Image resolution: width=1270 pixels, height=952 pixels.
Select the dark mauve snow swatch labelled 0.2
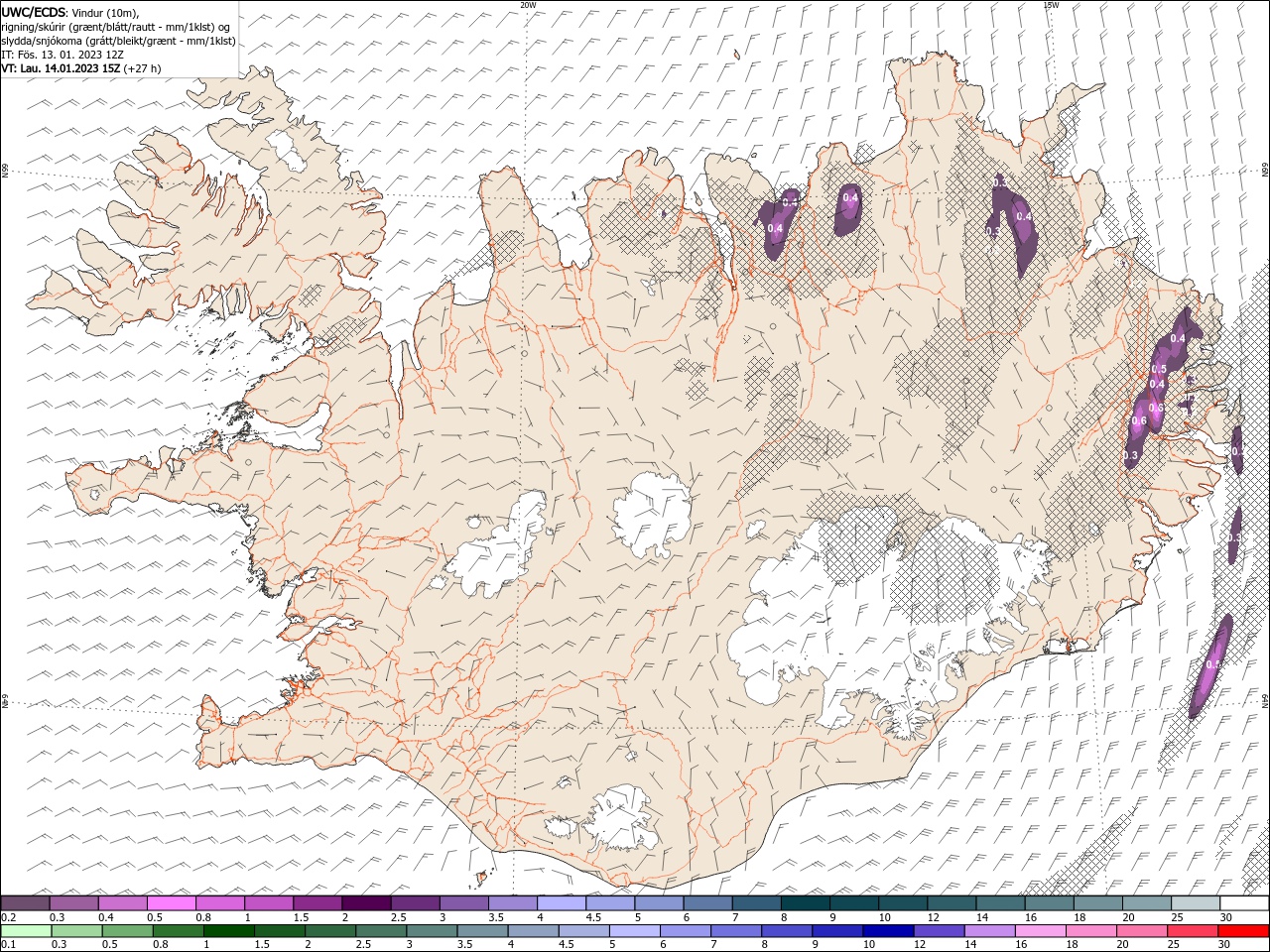(x=26, y=903)
